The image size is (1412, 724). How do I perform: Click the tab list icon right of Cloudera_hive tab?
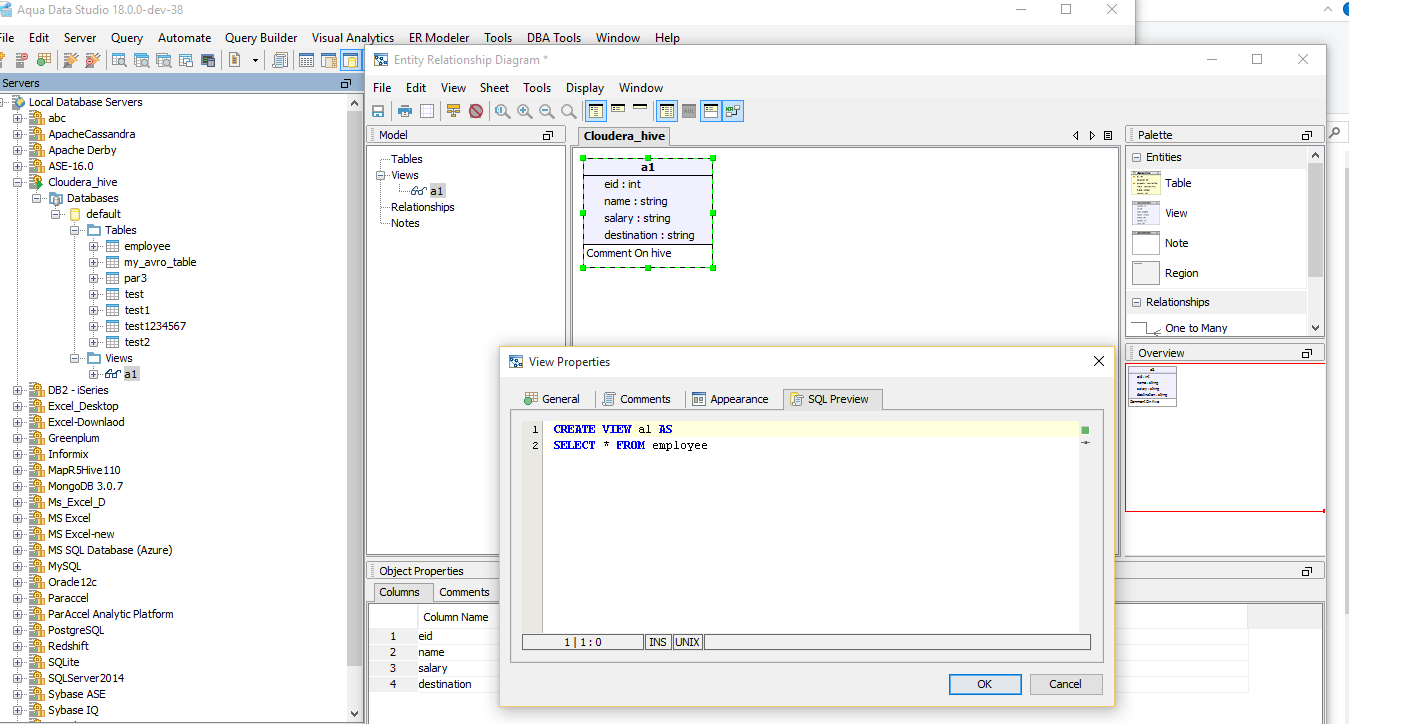[x=1108, y=135]
